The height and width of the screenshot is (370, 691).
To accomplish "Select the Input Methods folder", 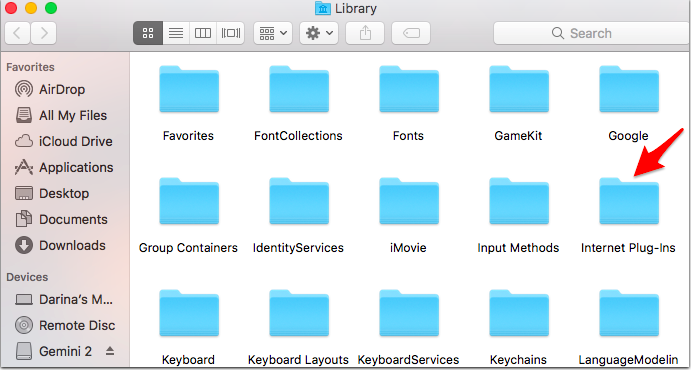I will [519, 201].
